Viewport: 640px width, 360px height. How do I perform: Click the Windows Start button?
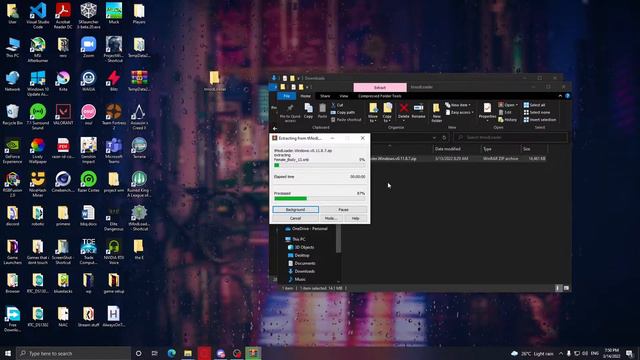pos(8,353)
